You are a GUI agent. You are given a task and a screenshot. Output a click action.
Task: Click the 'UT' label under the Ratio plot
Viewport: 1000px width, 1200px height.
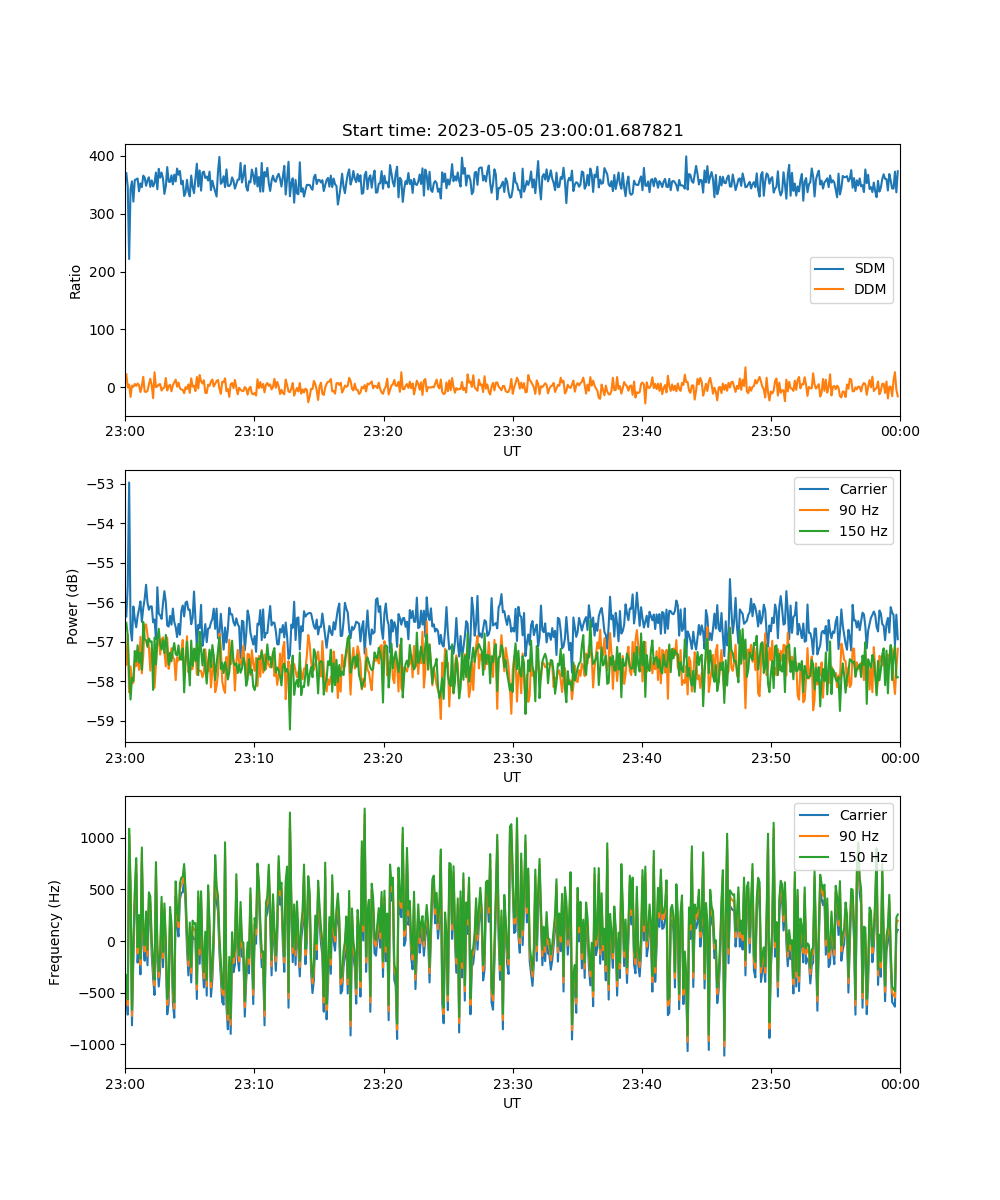[x=512, y=452]
